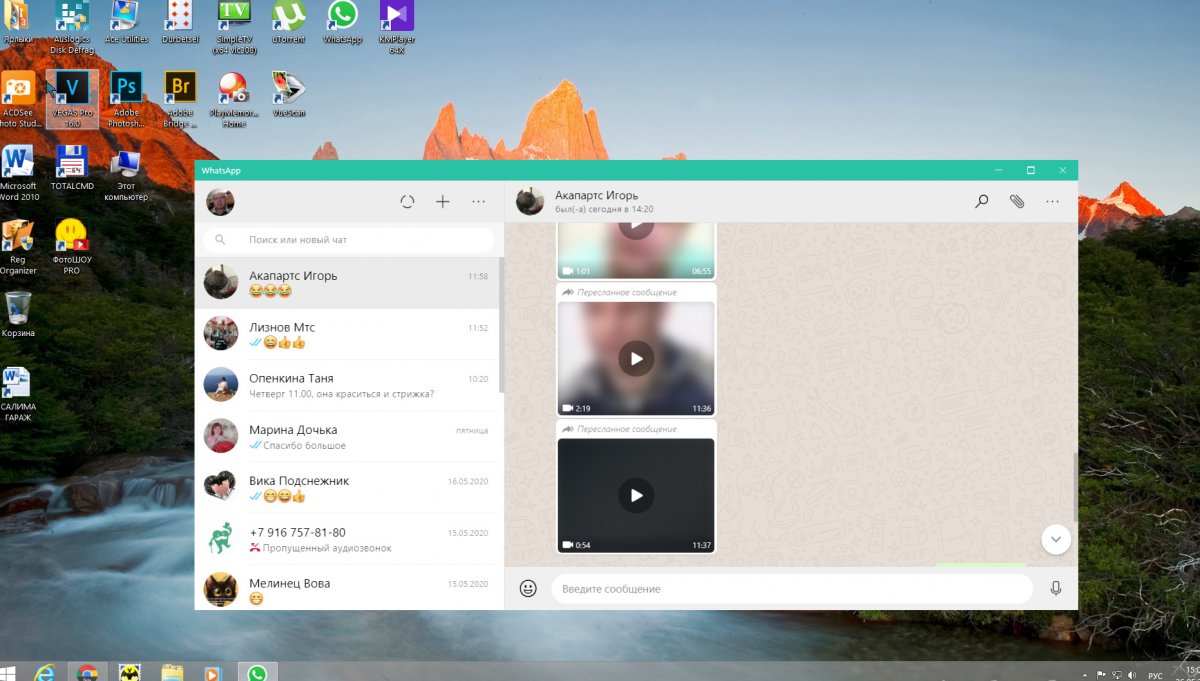Open your profile avatar in WhatsApp
1200x681 pixels.
click(220, 202)
